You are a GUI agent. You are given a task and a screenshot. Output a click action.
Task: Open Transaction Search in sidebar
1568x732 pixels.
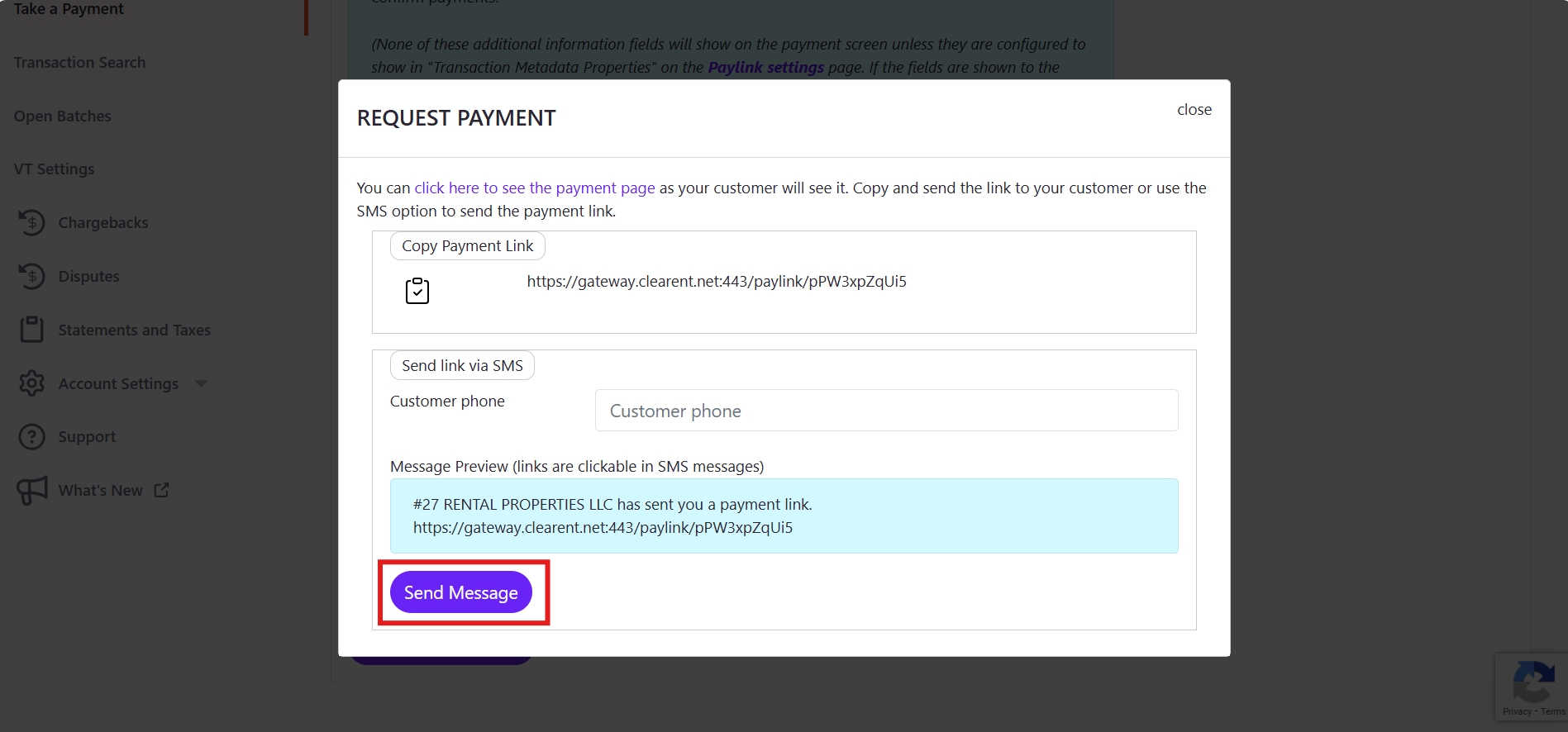tap(79, 63)
